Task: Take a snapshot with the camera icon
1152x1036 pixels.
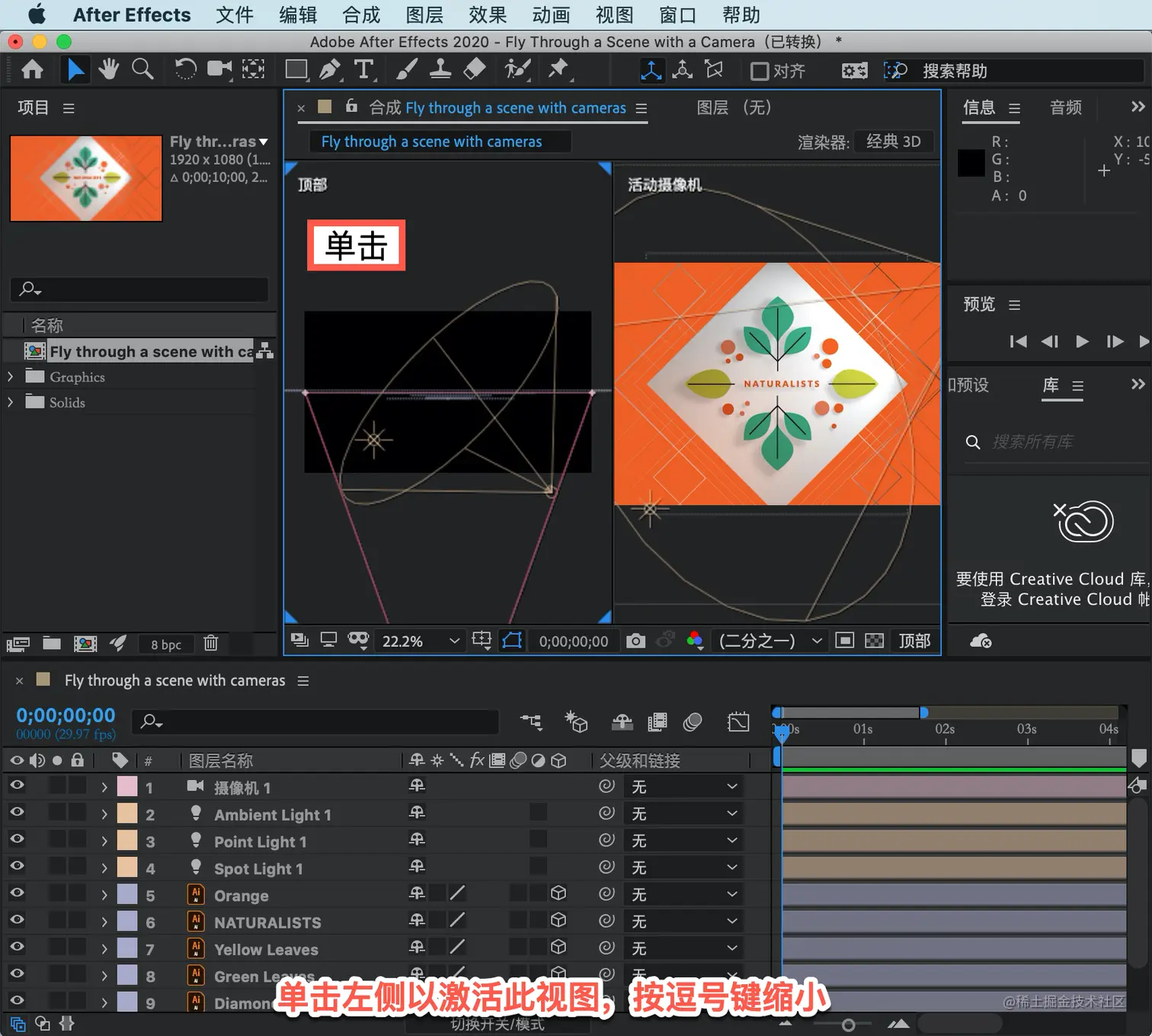Action: point(635,641)
